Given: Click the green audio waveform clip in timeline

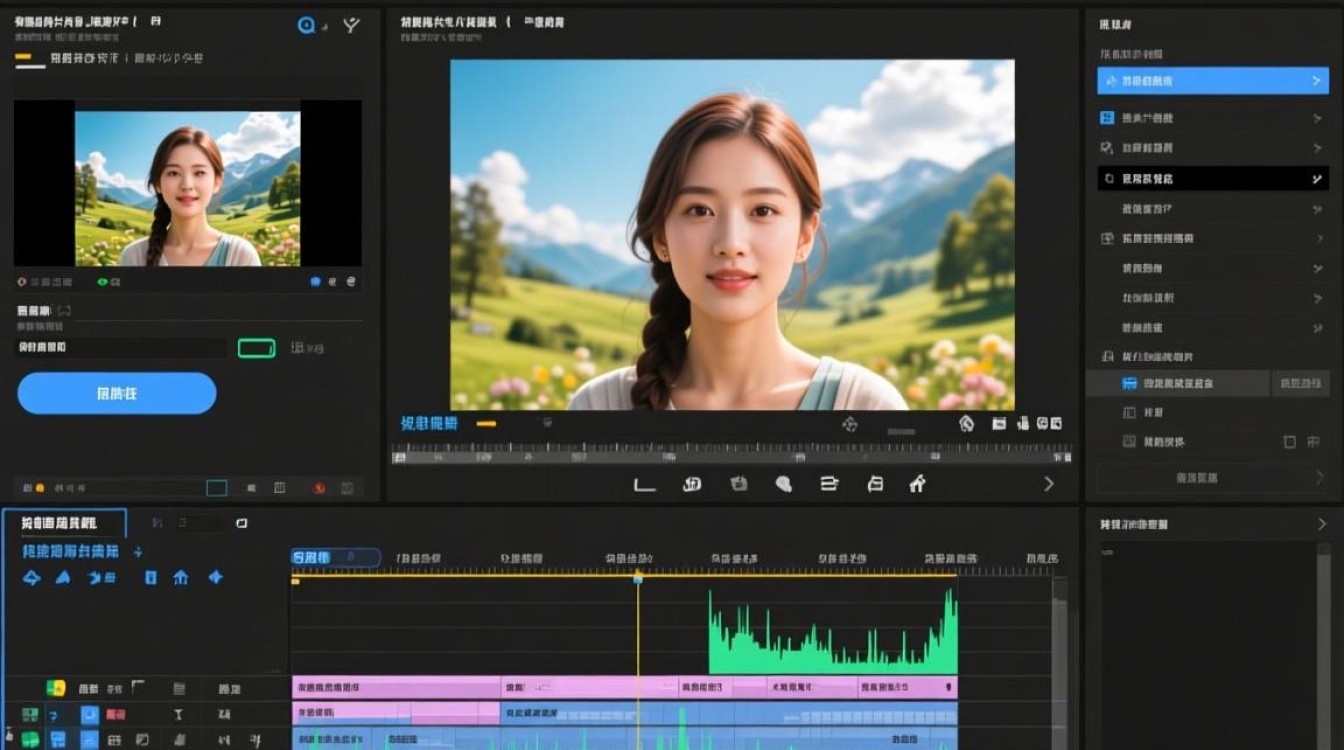Looking at the screenshot, I should pos(833,632).
